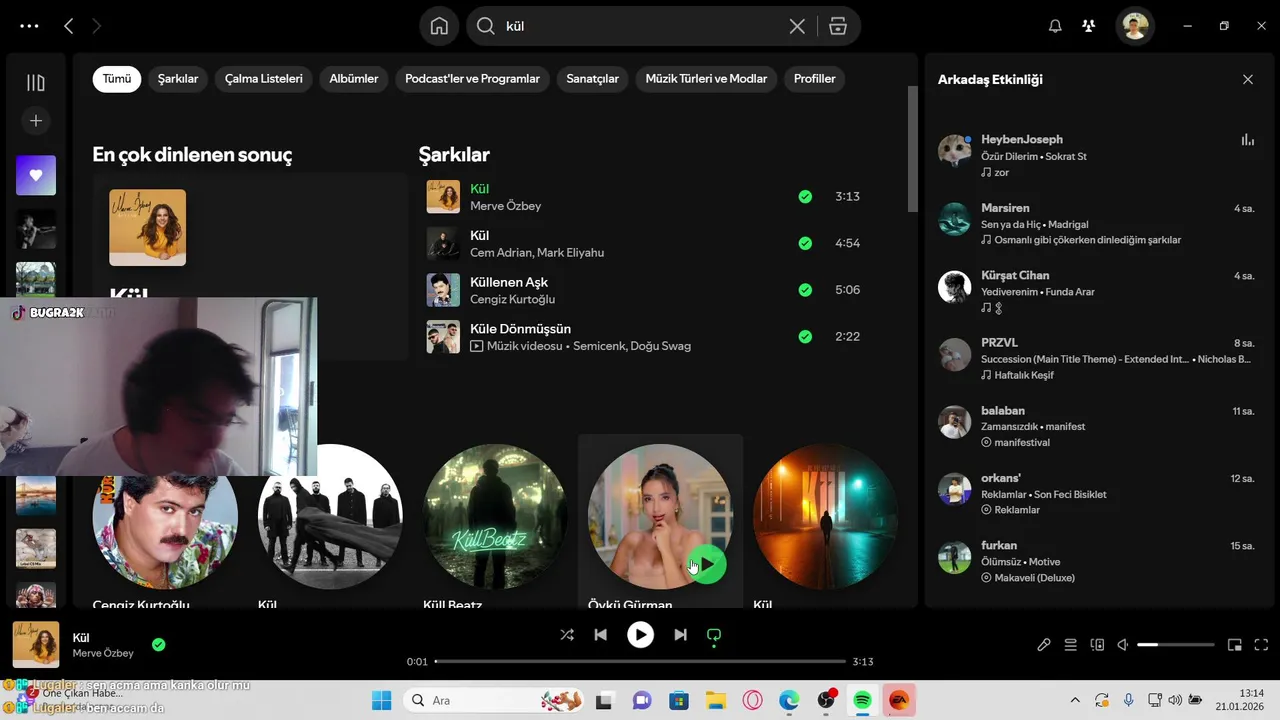Image resolution: width=1280 pixels, height=720 pixels.
Task: Open File Explorer from the taskbar
Action: (x=715, y=700)
